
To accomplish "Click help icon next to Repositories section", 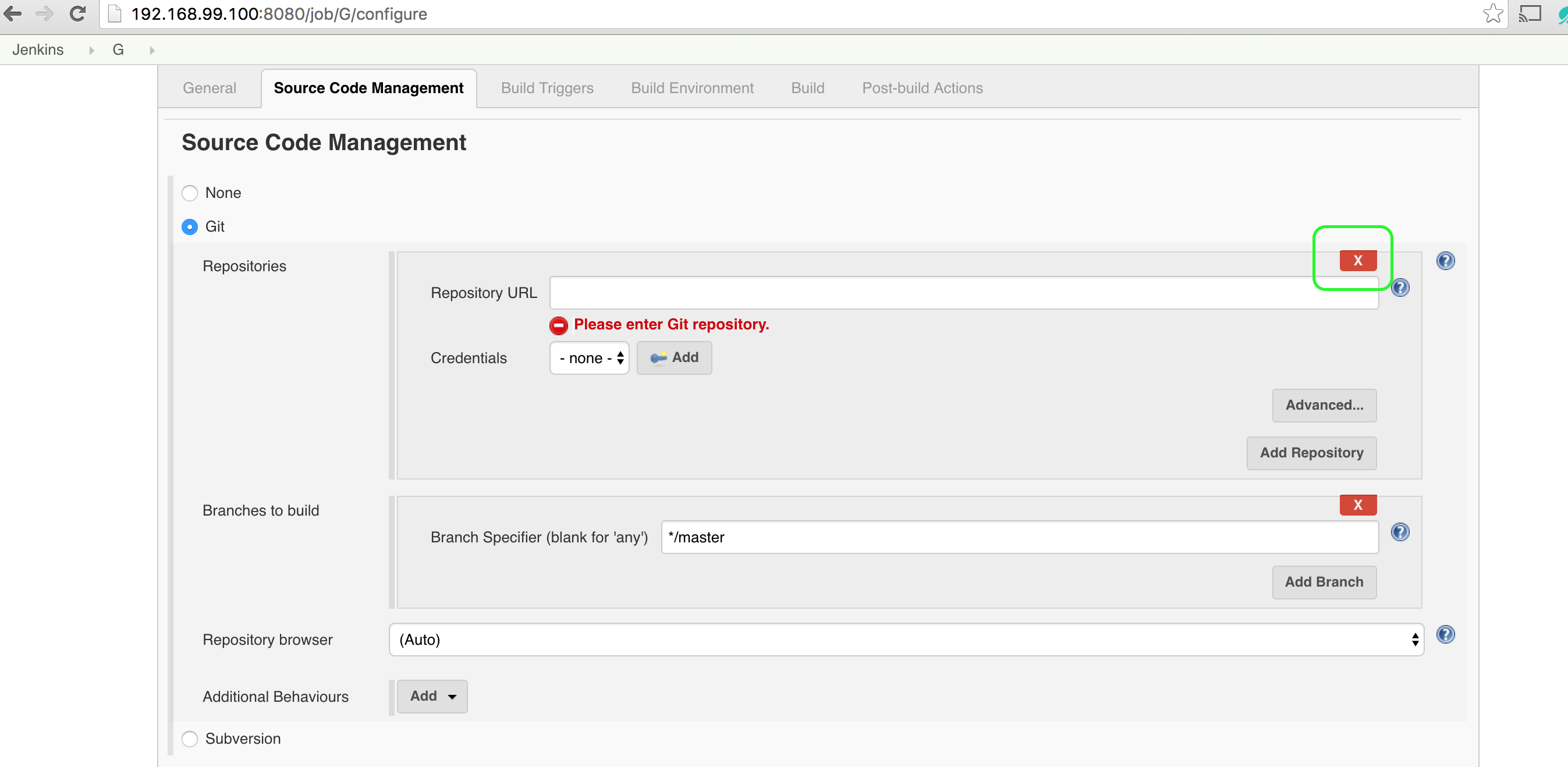I will point(1445,261).
